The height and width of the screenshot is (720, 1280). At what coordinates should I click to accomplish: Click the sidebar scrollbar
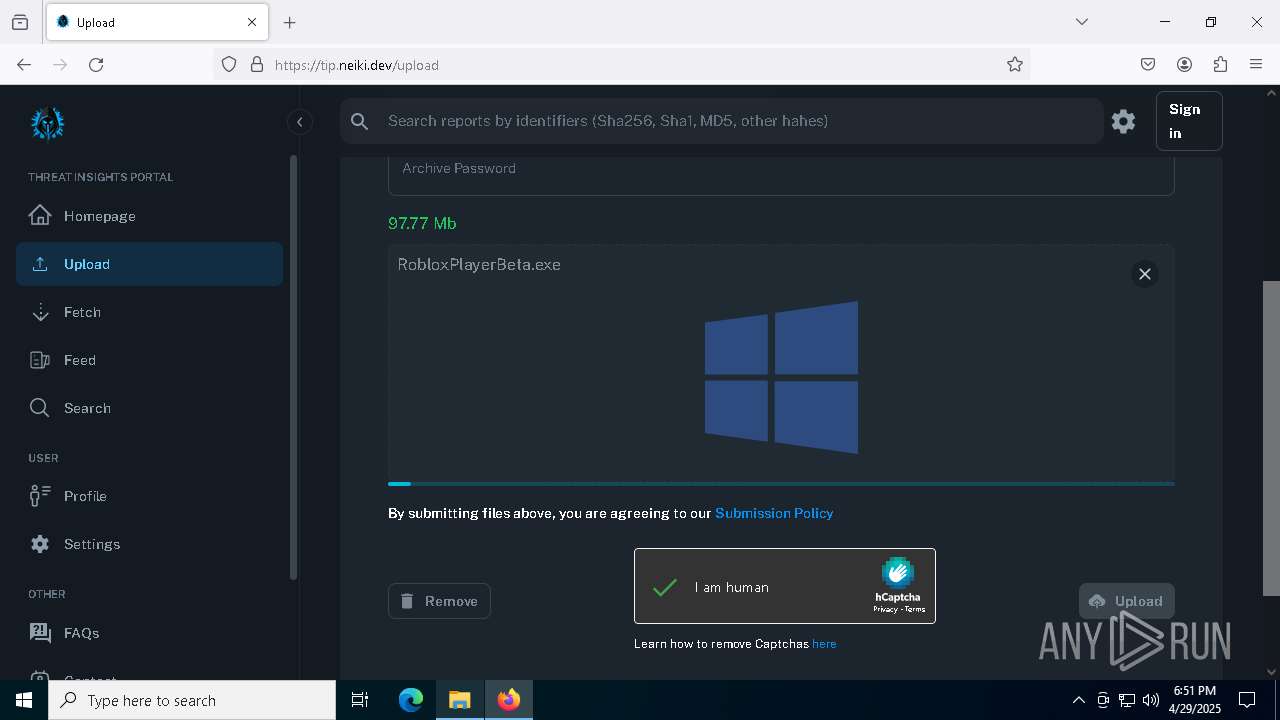(x=293, y=367)
